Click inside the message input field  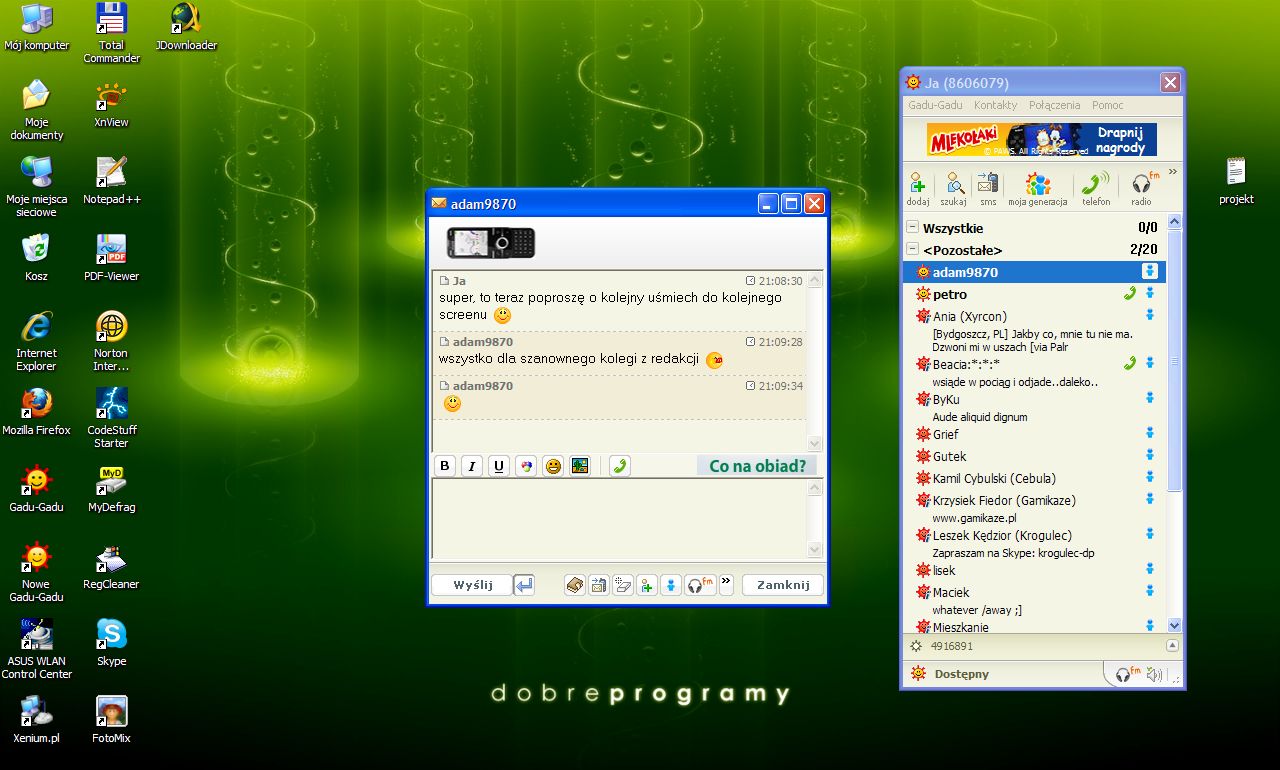(620, 518)
